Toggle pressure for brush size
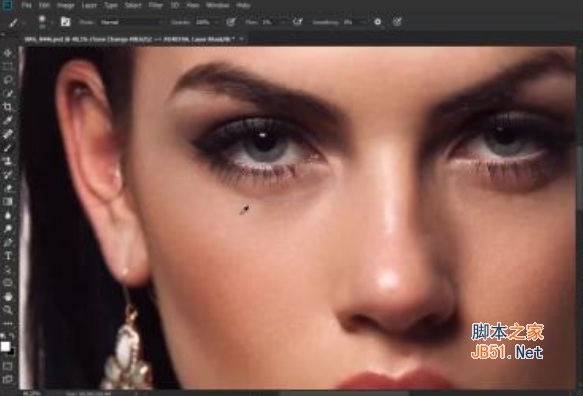The height and width of the screenshot is (396, 583). (x=397, y=22)
